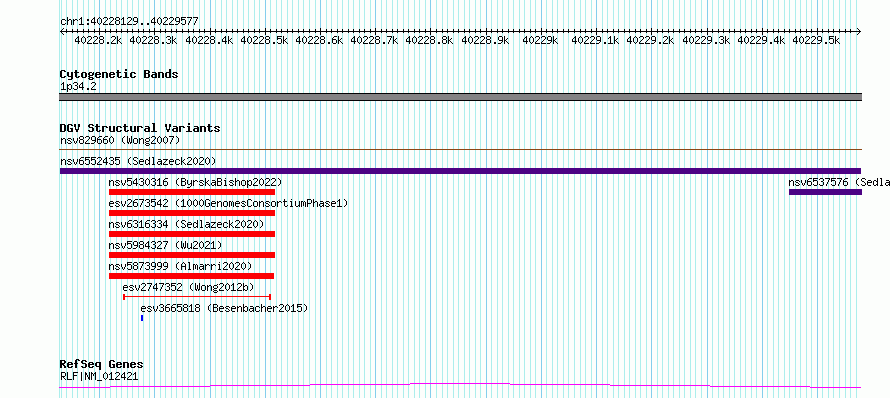The image size is (890, 398).
Task: Click the 40228.4k ruler tick label
Action: [x=209, y=40]
